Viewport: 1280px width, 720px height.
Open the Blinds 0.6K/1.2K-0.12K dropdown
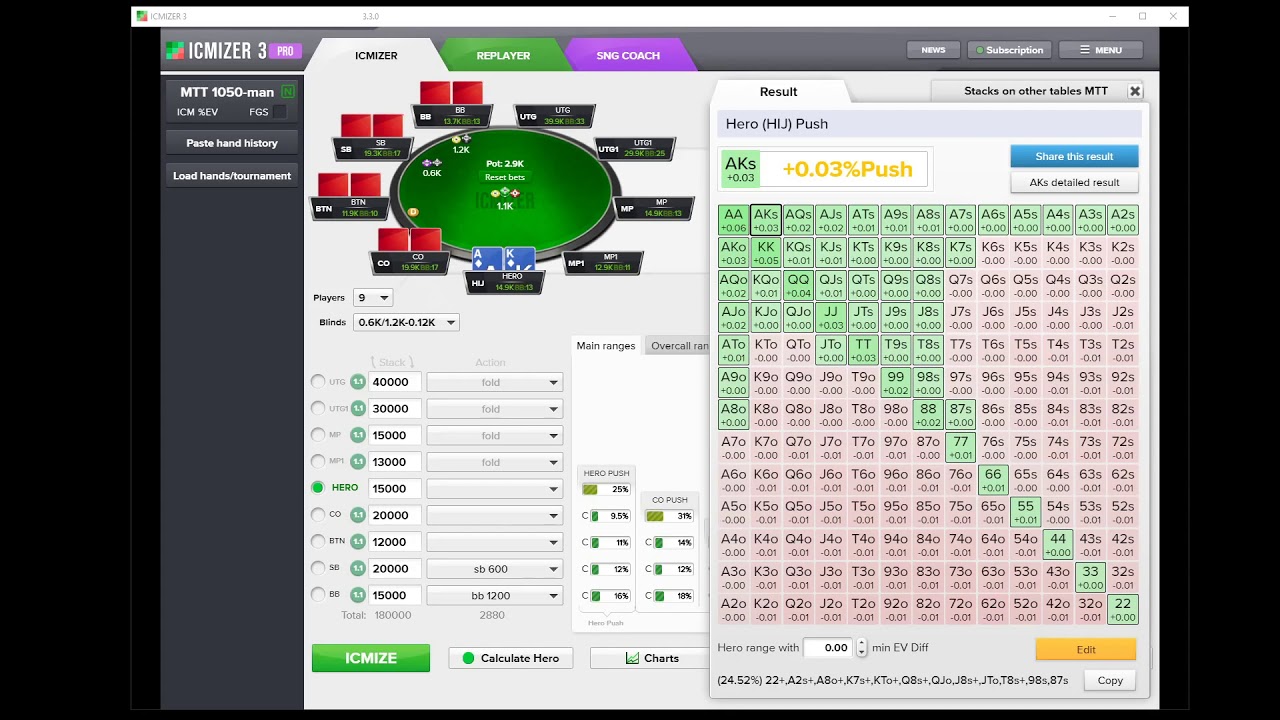[405, 322]
